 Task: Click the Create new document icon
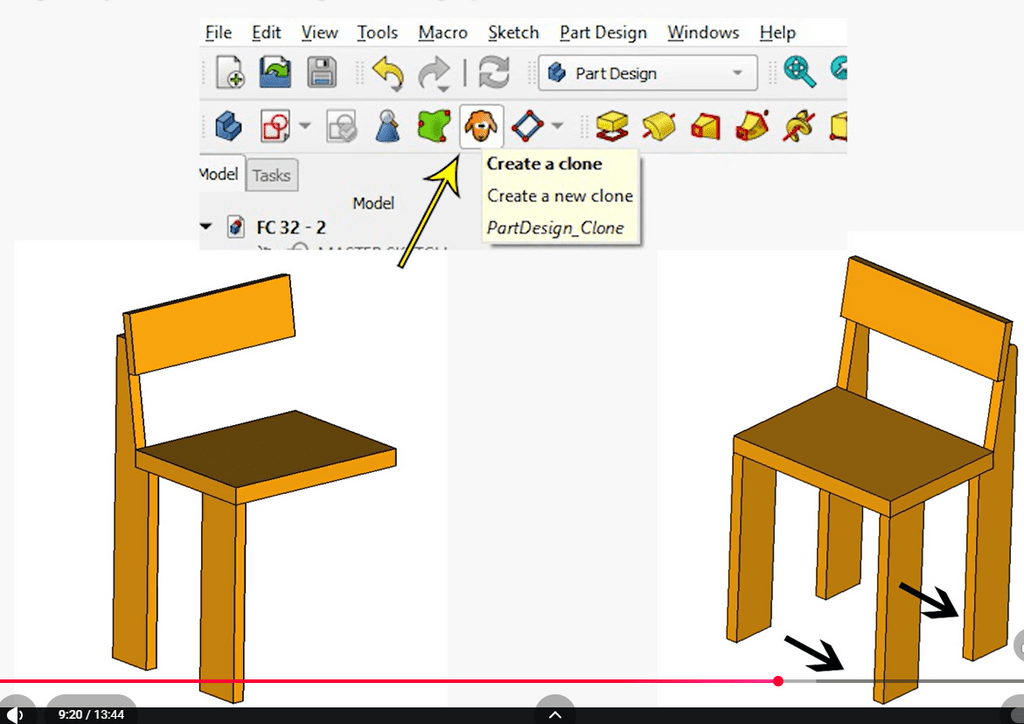pyautogui.click(x=229, y=73)
